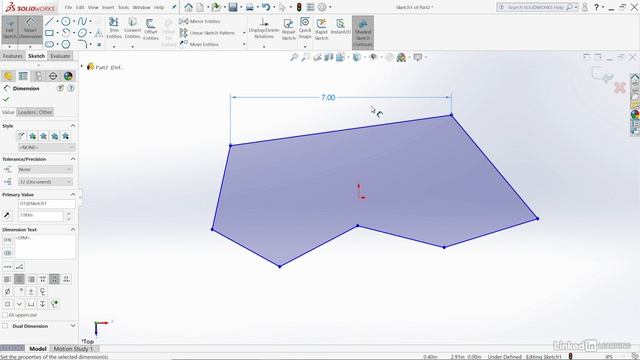The height and width of the screenshot is (360, 640).
Task: Select the Sketch Fillet tool
Action: (82, 44)
